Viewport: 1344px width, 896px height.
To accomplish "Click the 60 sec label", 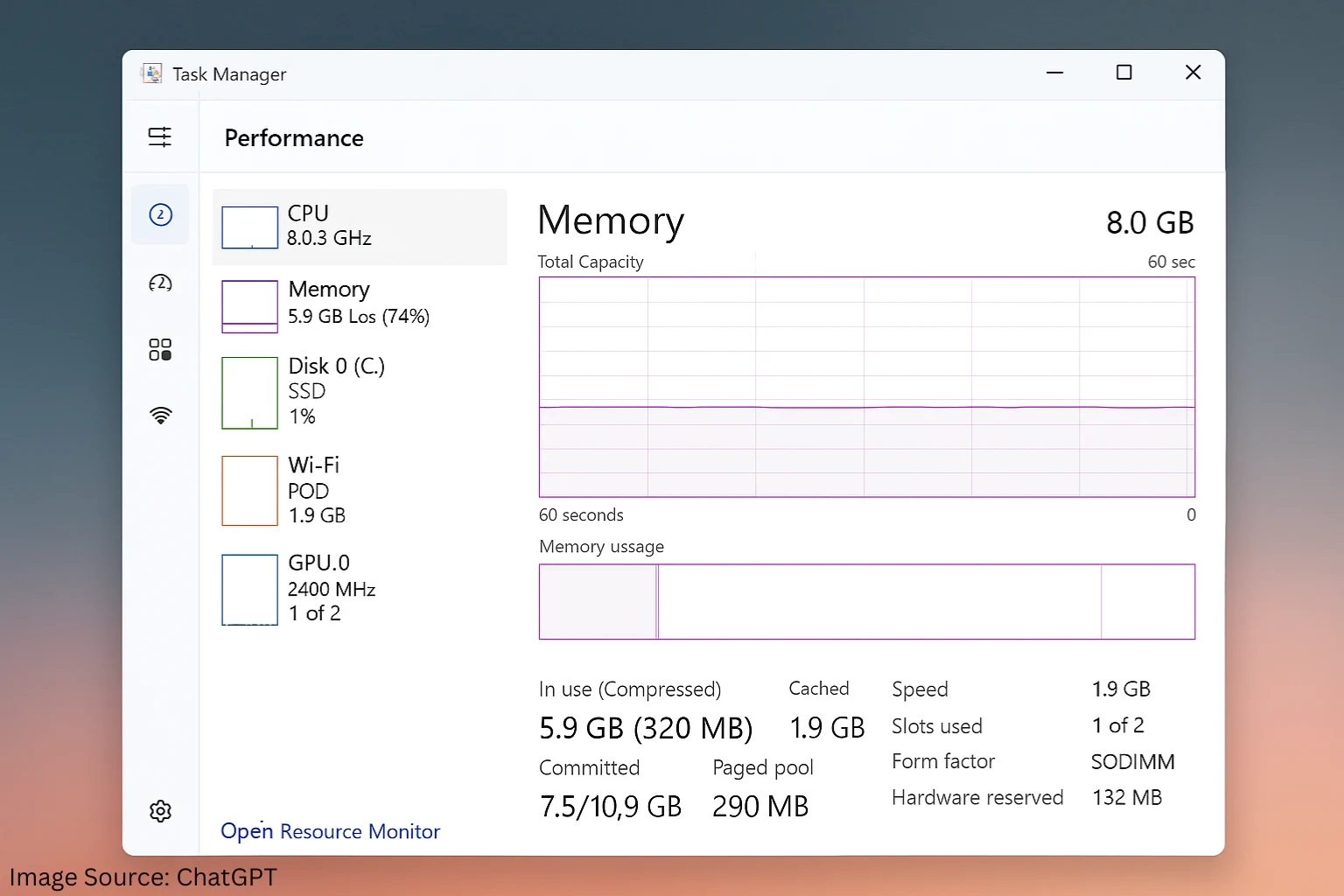I will [x=1172, y=262].
